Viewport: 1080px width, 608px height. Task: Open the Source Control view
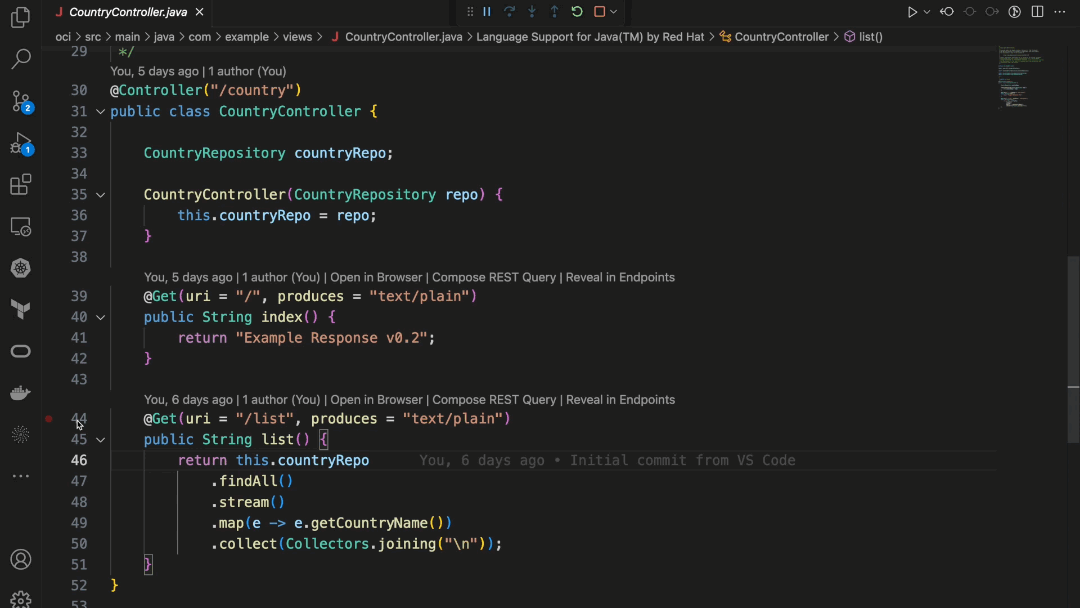point(21,100)
